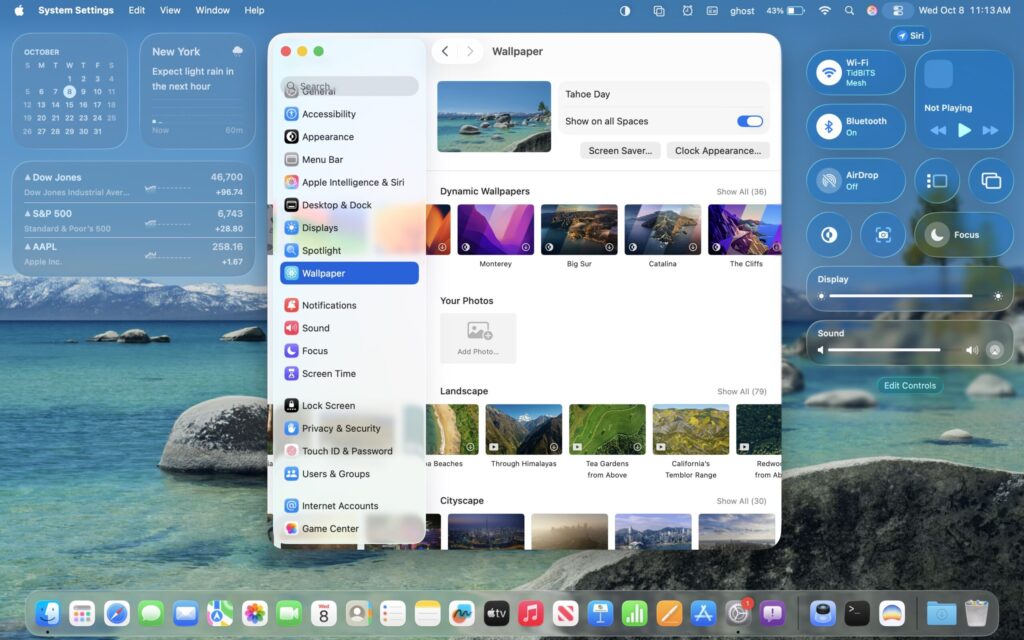Open Notifications settings from sidebar

pos(326,305)
